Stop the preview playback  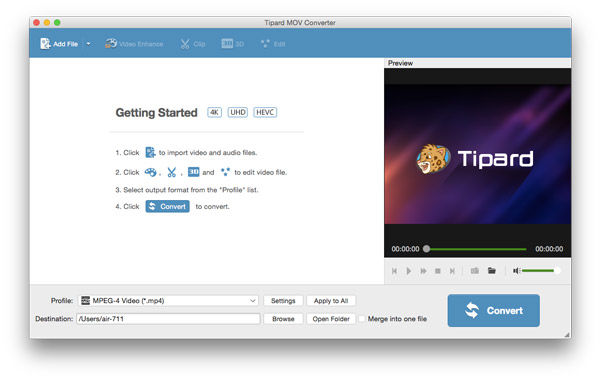(438, 271)
